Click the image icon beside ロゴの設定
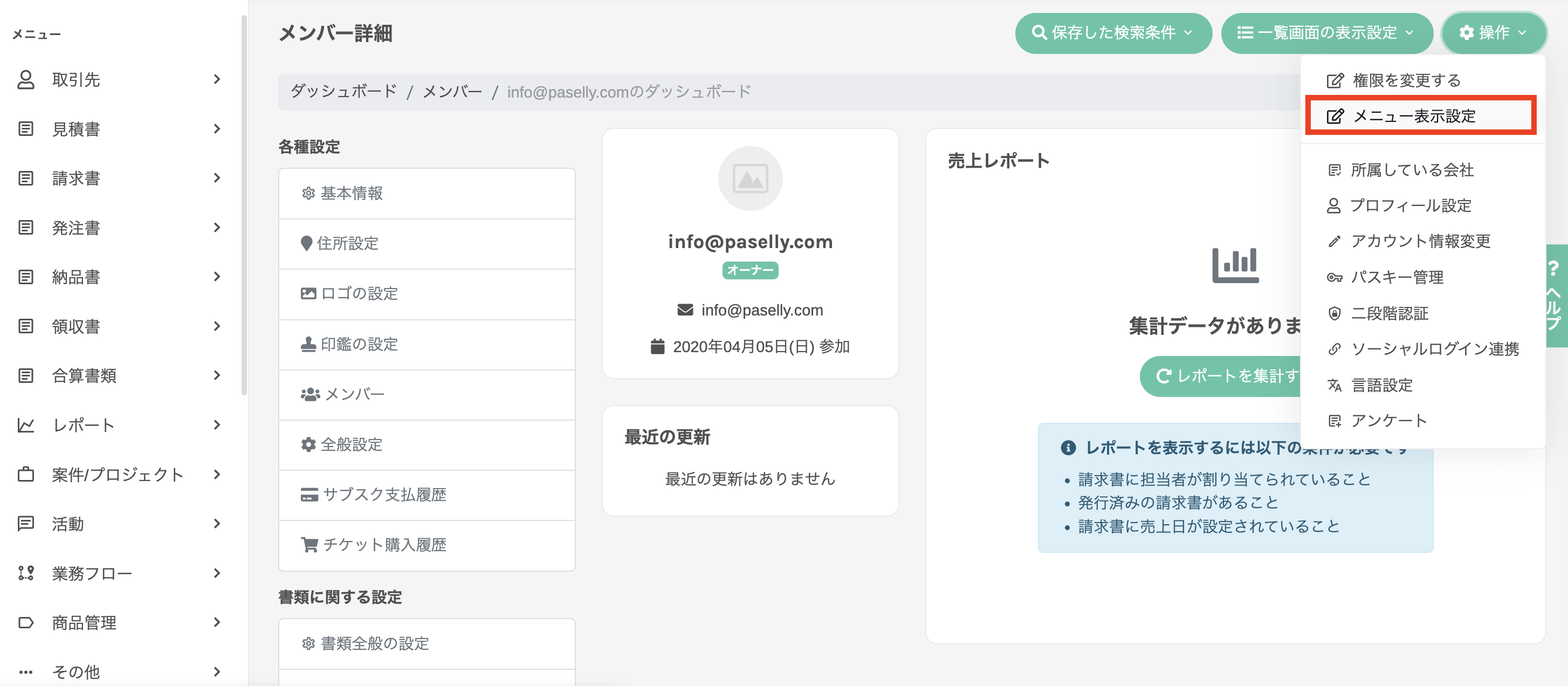Screen dimensions: 1568x686 click(x=308, y=293)
